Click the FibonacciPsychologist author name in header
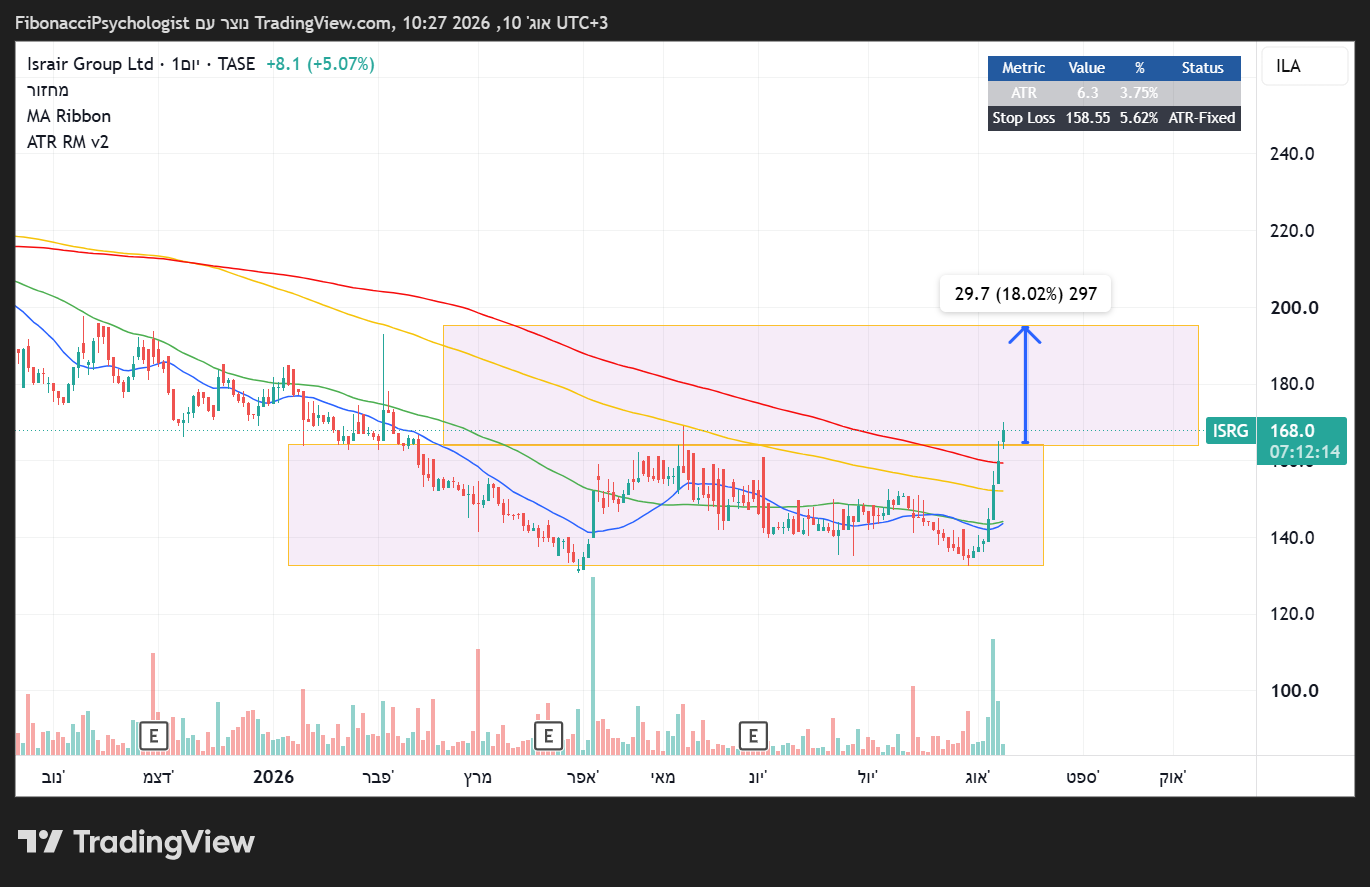The height and width of the screenshot is (887, 1370). pyautogui.click(x=102, y=22)
